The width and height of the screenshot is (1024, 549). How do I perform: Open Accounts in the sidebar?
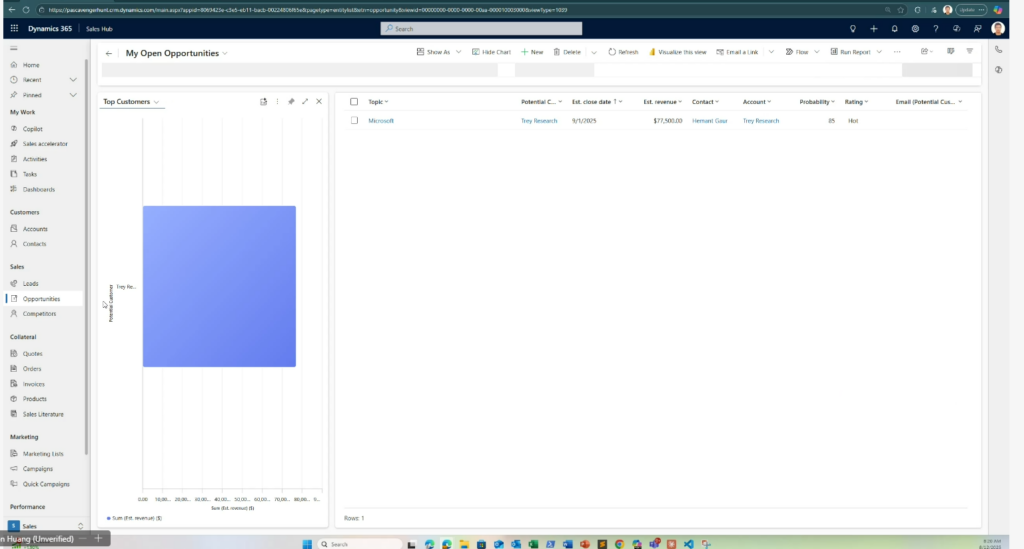(35, 229)
